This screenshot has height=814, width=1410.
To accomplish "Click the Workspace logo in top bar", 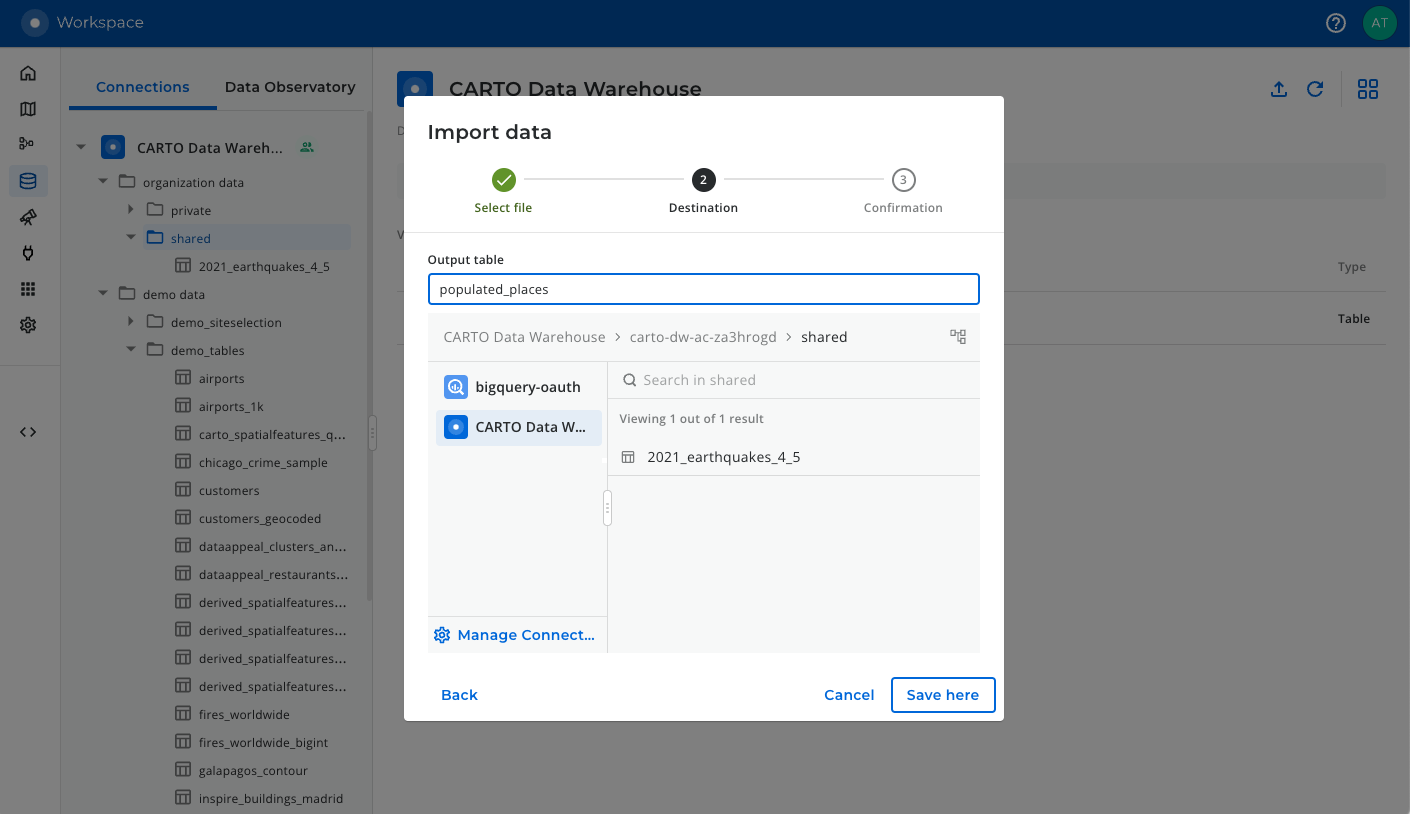I will [x=35, y=23].
